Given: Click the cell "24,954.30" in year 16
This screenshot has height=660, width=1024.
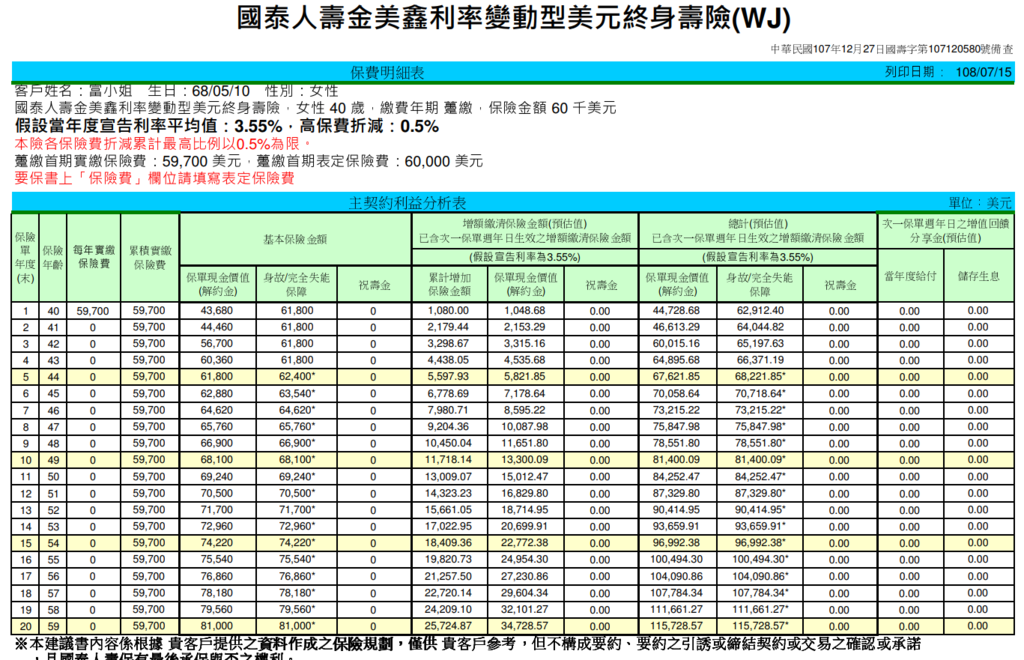Looking at the screenshot, I should coord(525,559).
